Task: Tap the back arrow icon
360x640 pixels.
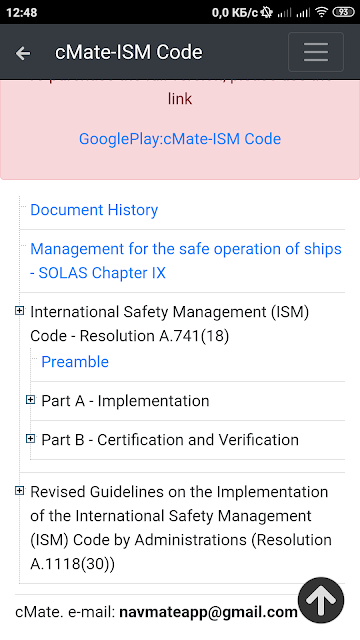Action: pos(23,53)
